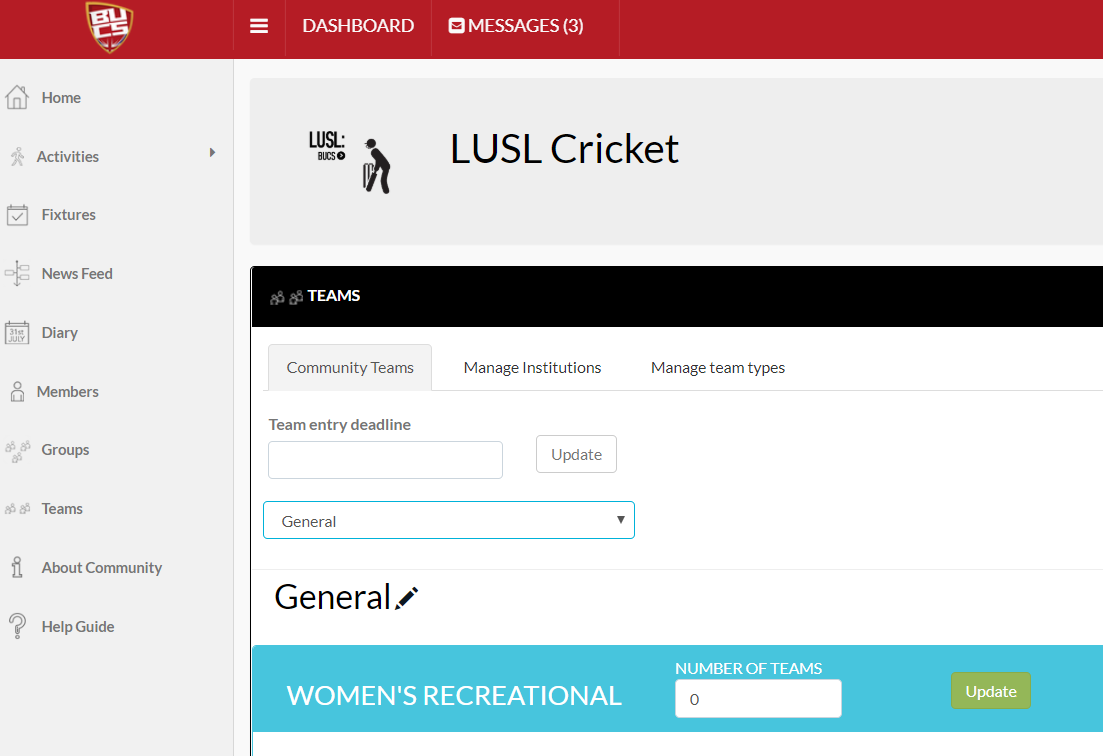Open the Dashboard menu item
Viewport: 1103px width, 756px height.
coord(358,26)
